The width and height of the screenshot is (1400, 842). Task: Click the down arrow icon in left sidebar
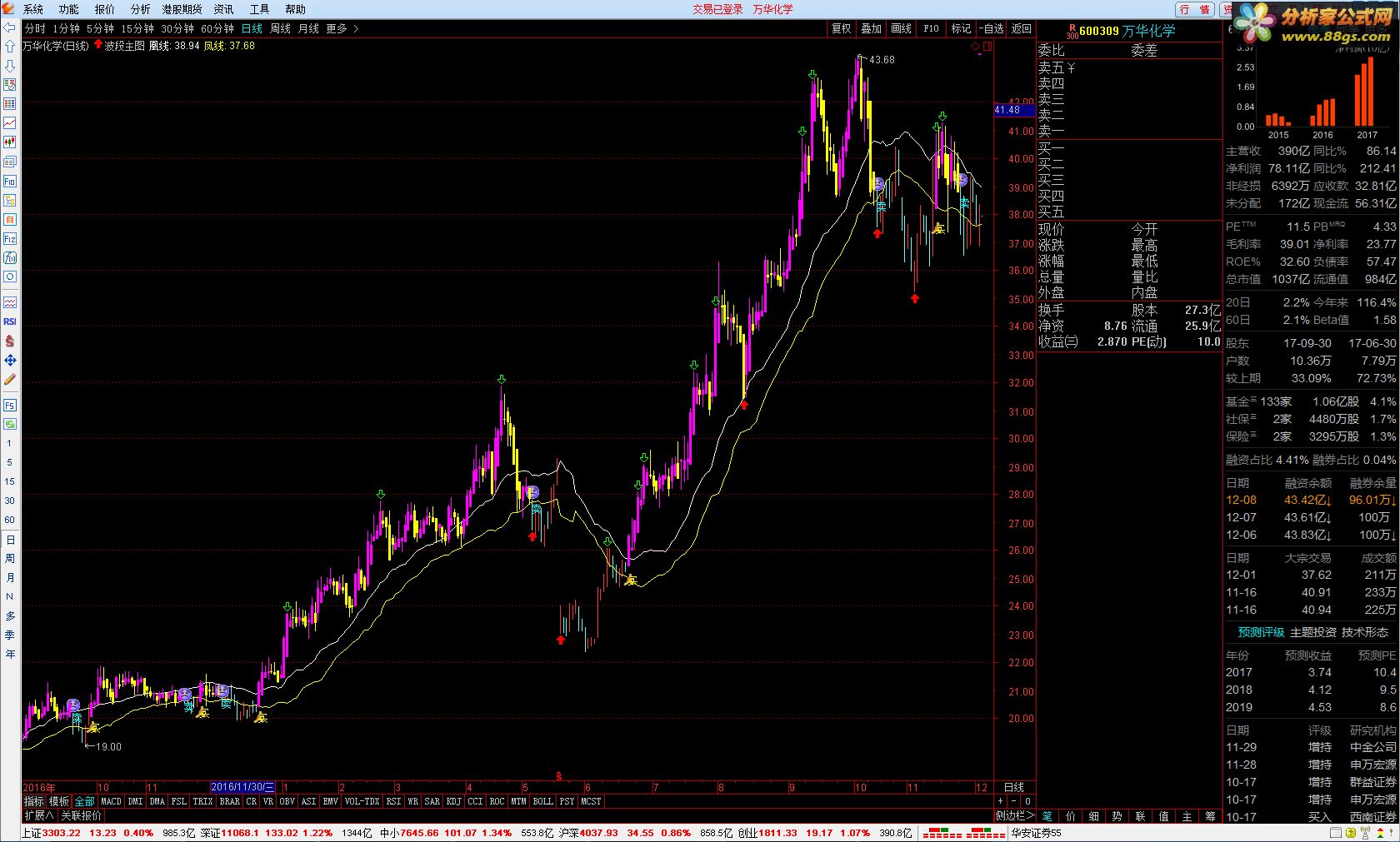click(x=10, y=66)
